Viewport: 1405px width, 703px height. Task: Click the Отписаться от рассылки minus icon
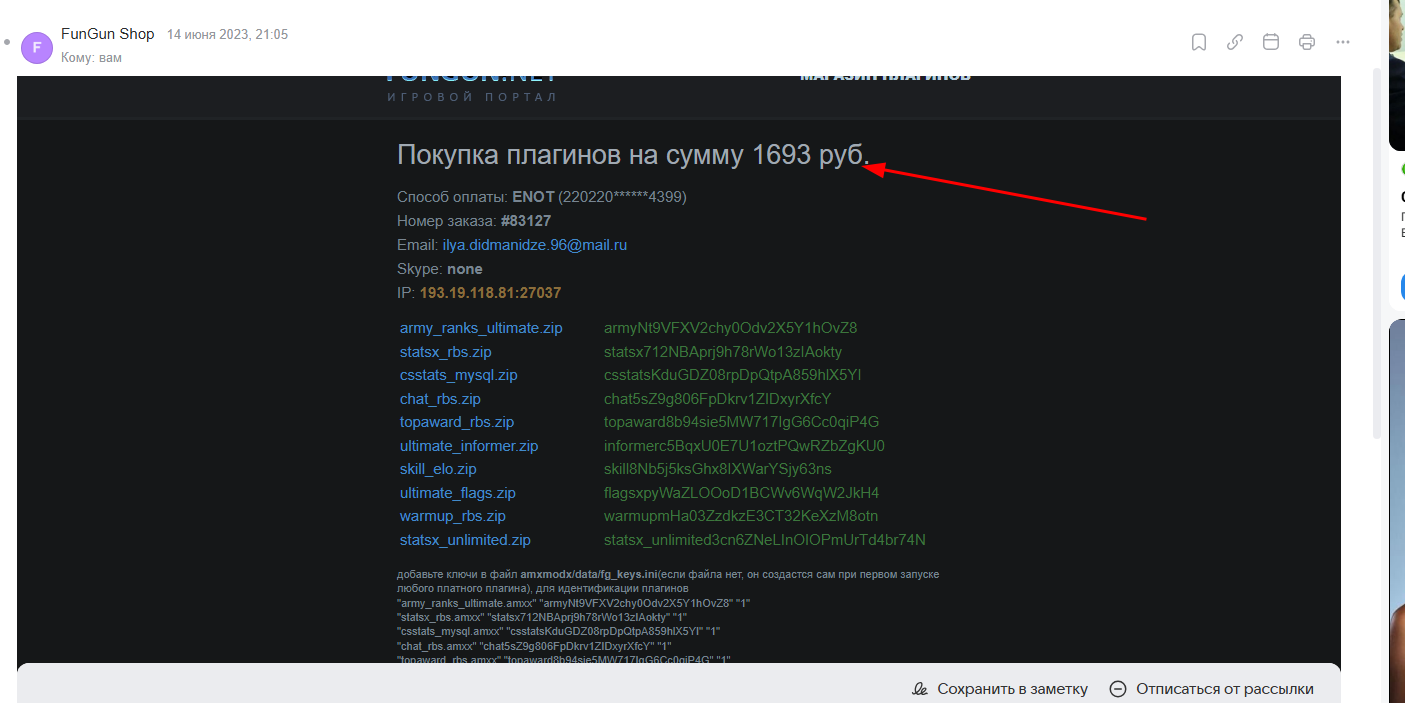click(1118, 689)
